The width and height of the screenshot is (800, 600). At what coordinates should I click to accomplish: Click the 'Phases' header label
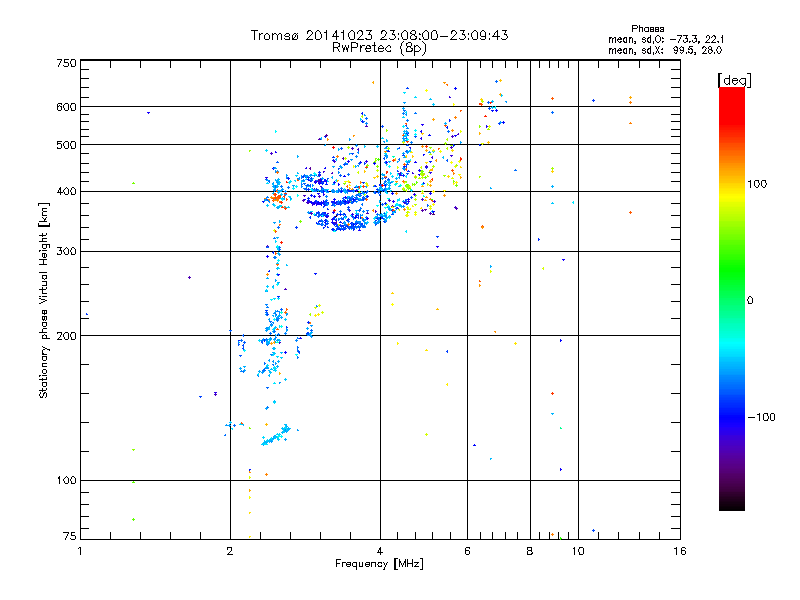point(647,29)
